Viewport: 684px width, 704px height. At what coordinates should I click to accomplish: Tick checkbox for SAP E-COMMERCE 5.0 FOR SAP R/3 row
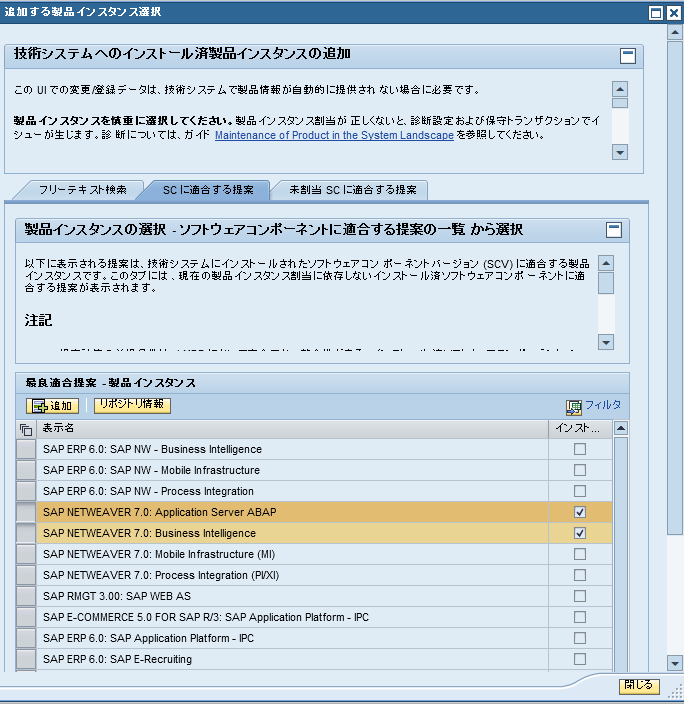[x=580, y=617]
